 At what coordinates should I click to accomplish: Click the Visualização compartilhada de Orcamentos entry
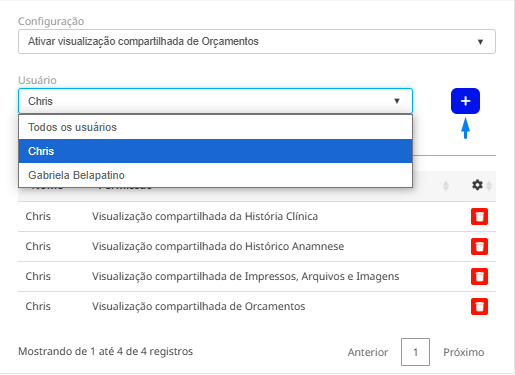(x=198, y=306)
